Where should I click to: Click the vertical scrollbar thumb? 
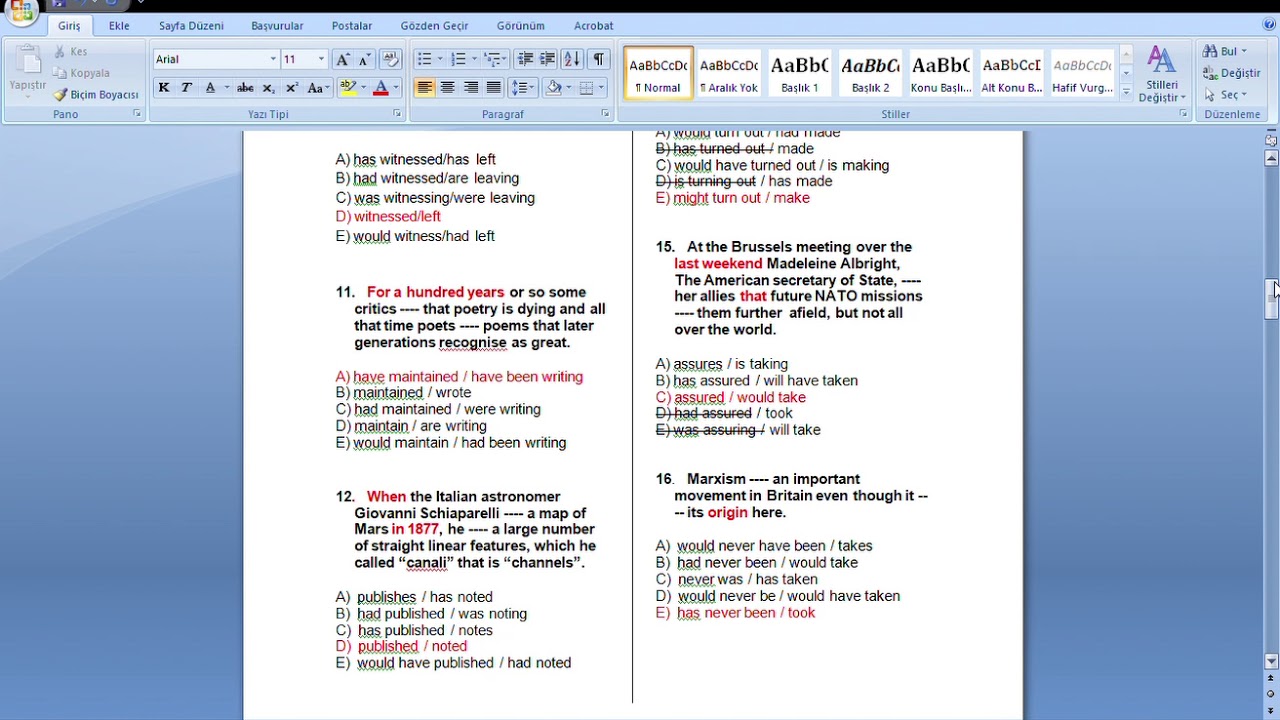1271,299
